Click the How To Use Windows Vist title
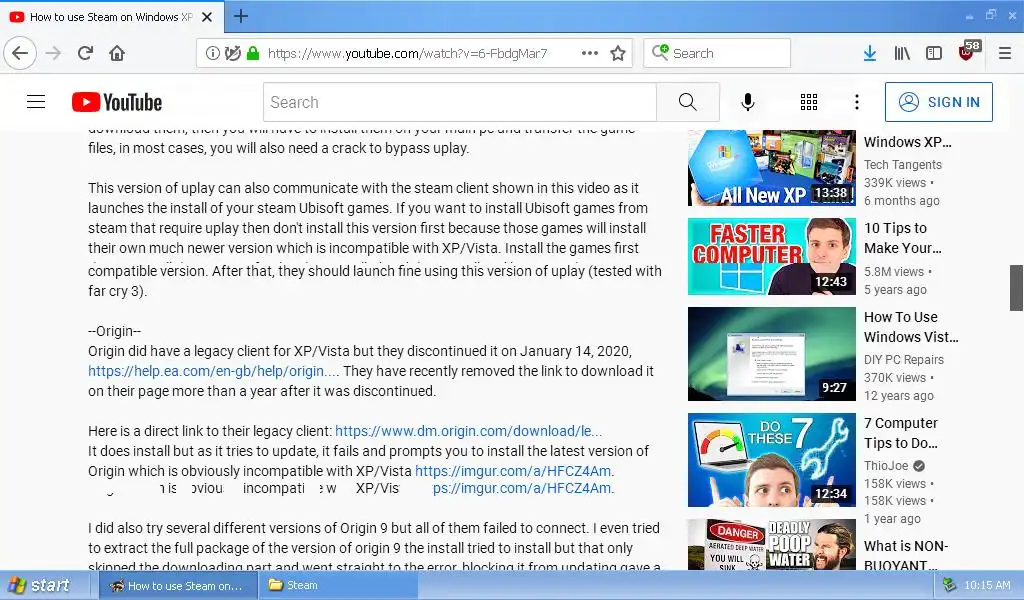1024x600 pixels. (911, 327)
